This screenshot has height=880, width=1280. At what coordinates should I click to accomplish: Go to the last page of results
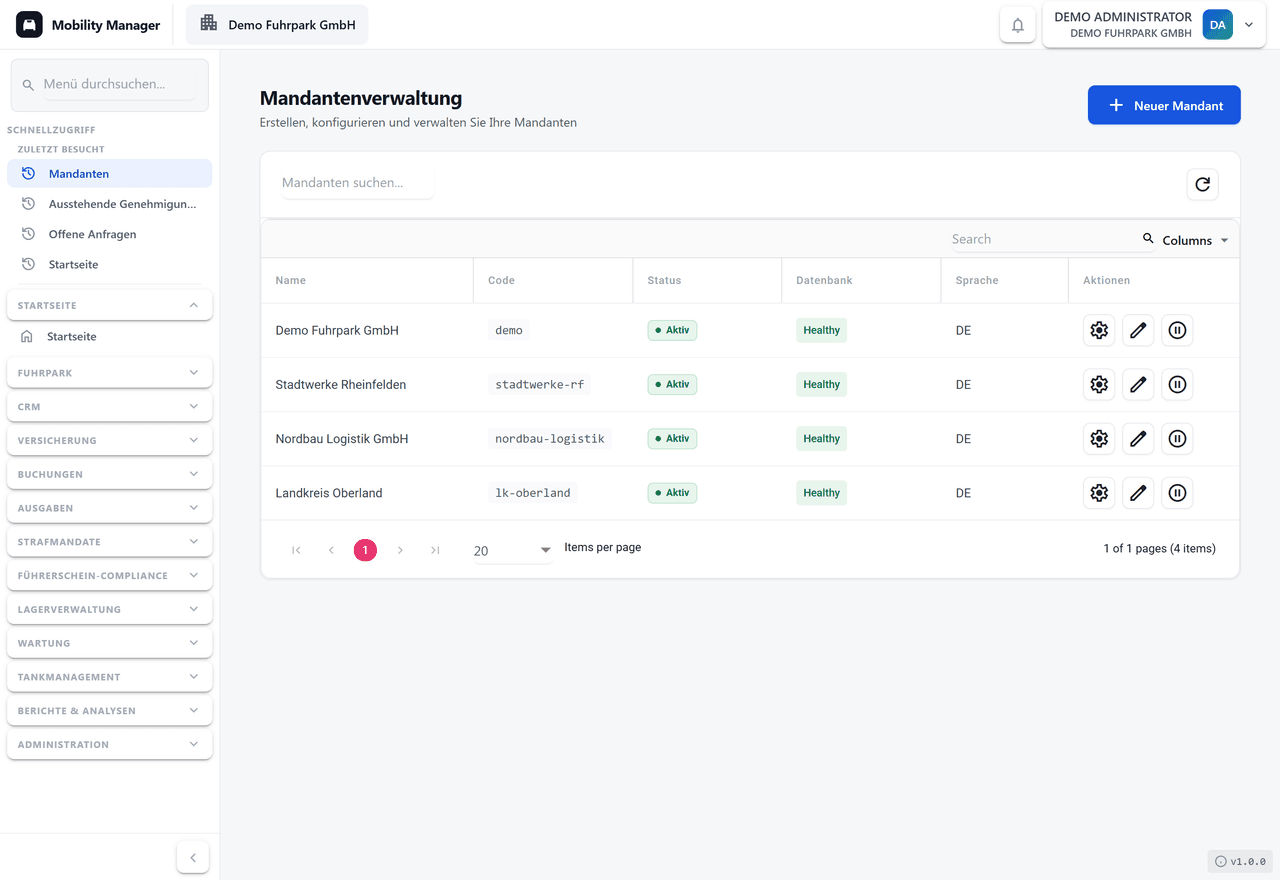click(435, 550)
